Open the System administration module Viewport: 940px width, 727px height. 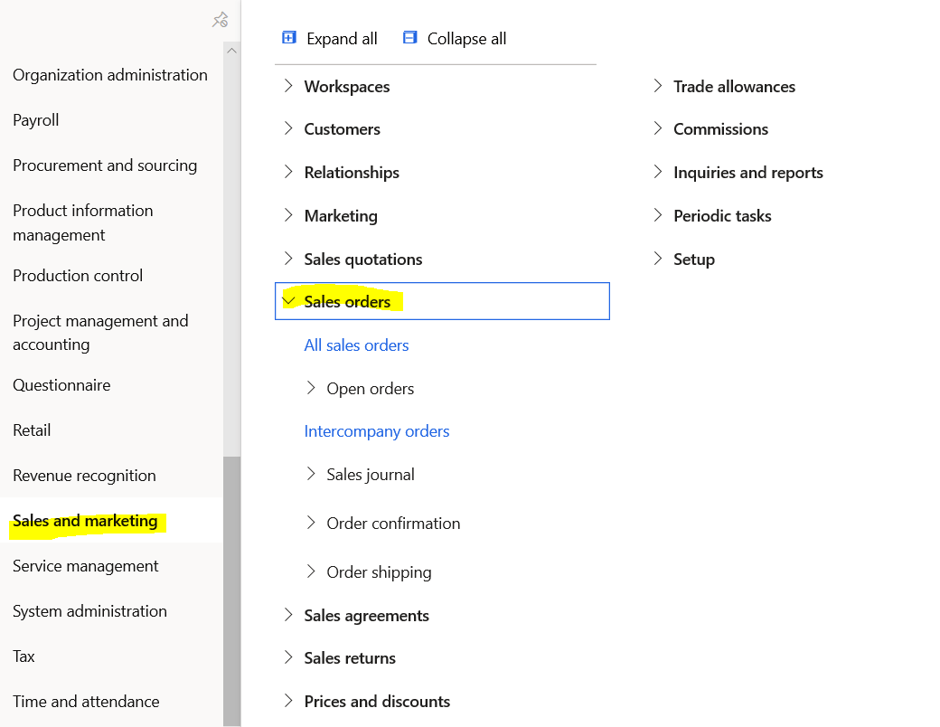[x=89, y=611]
